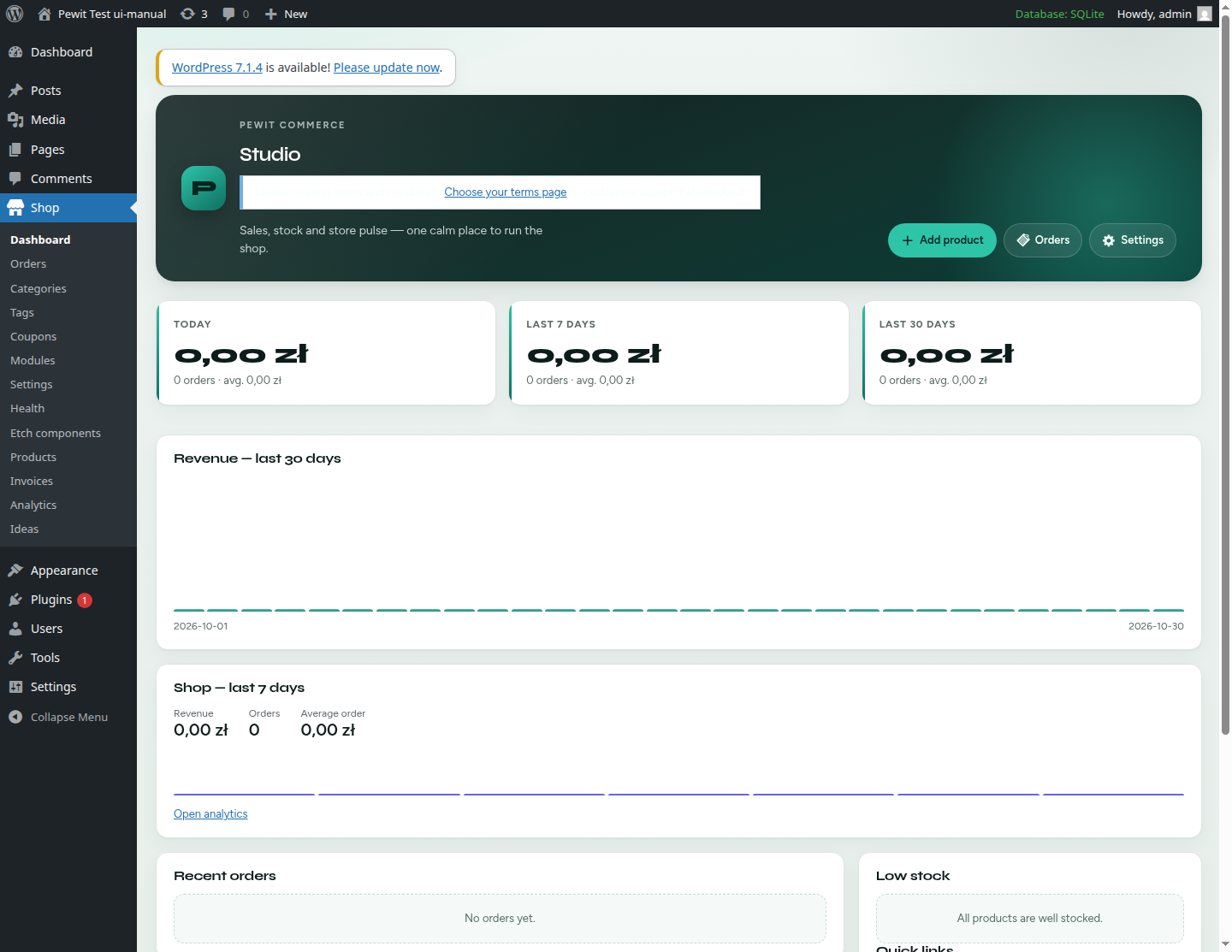This screenshot has height=952, width=1232.
Task: Open the Categories submenu item
Action: click(x=38, y=289)
